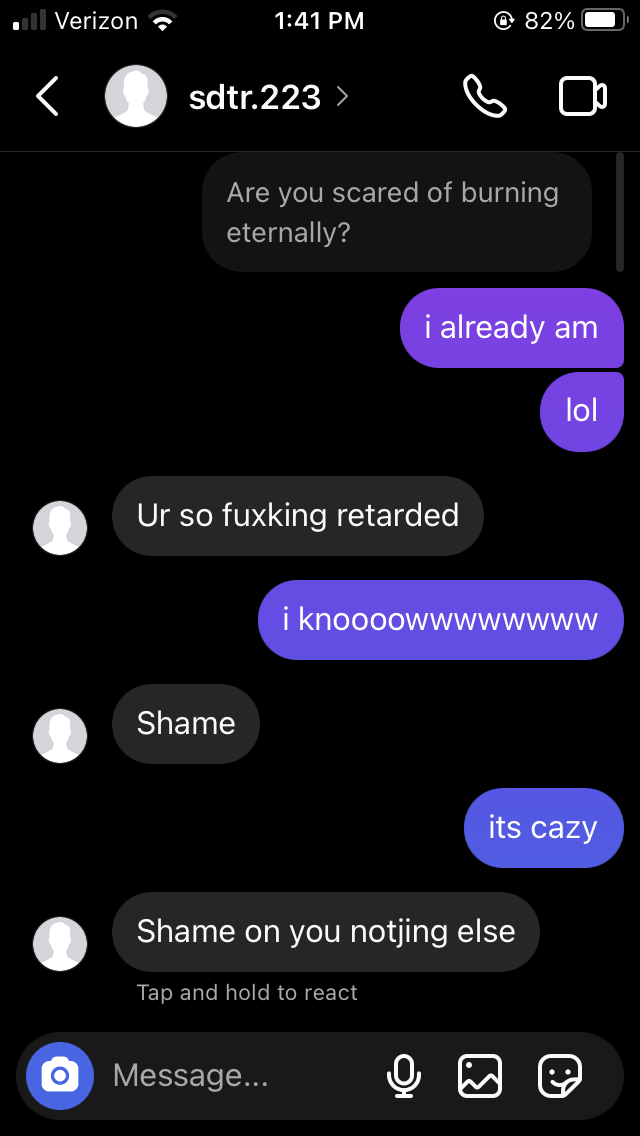This screenshot has width=640, height=1136.
Task: Open the sticker picker icon
Action: coord(560,1076)
